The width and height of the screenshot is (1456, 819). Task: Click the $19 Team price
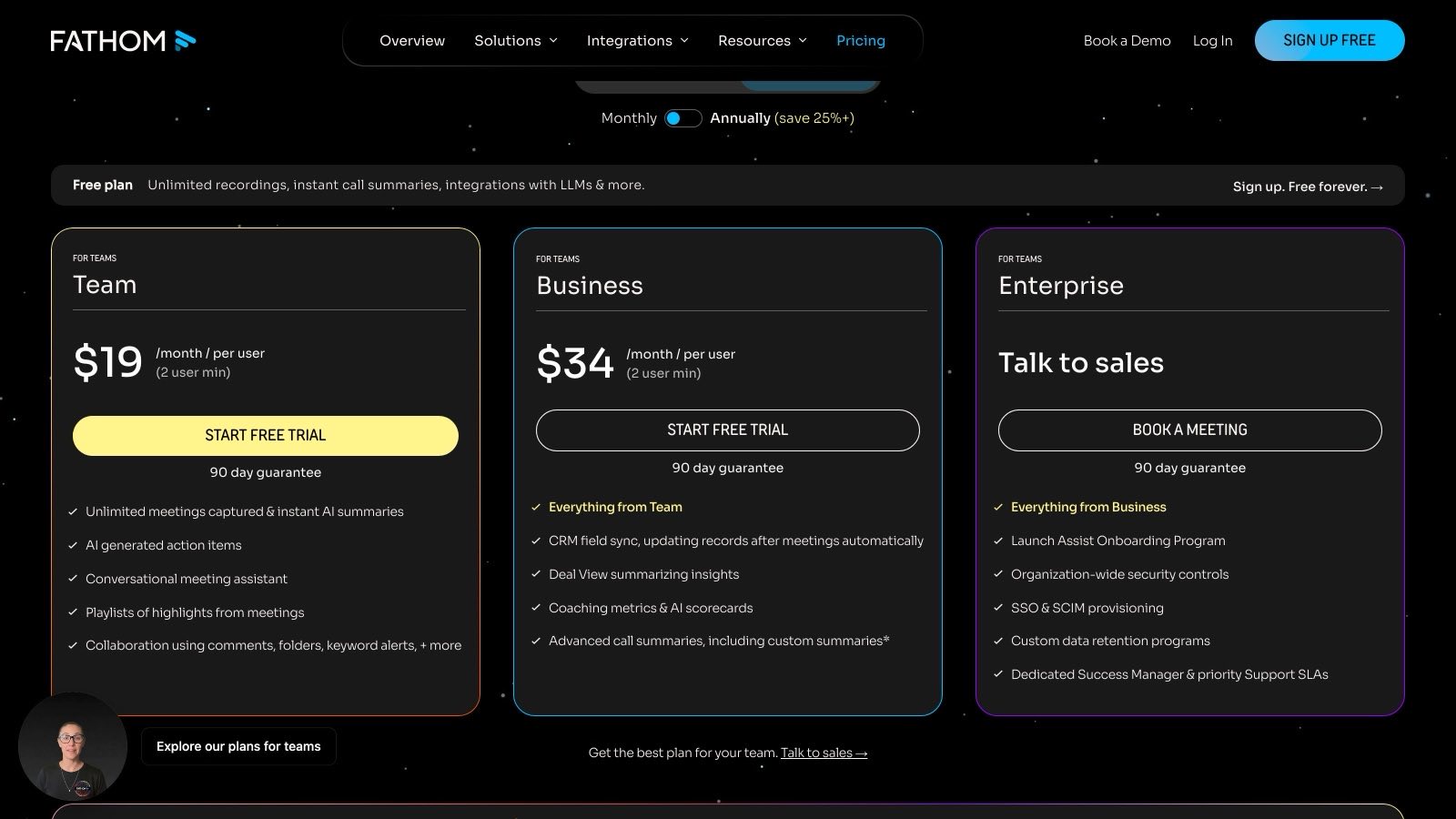click(108, 362)
